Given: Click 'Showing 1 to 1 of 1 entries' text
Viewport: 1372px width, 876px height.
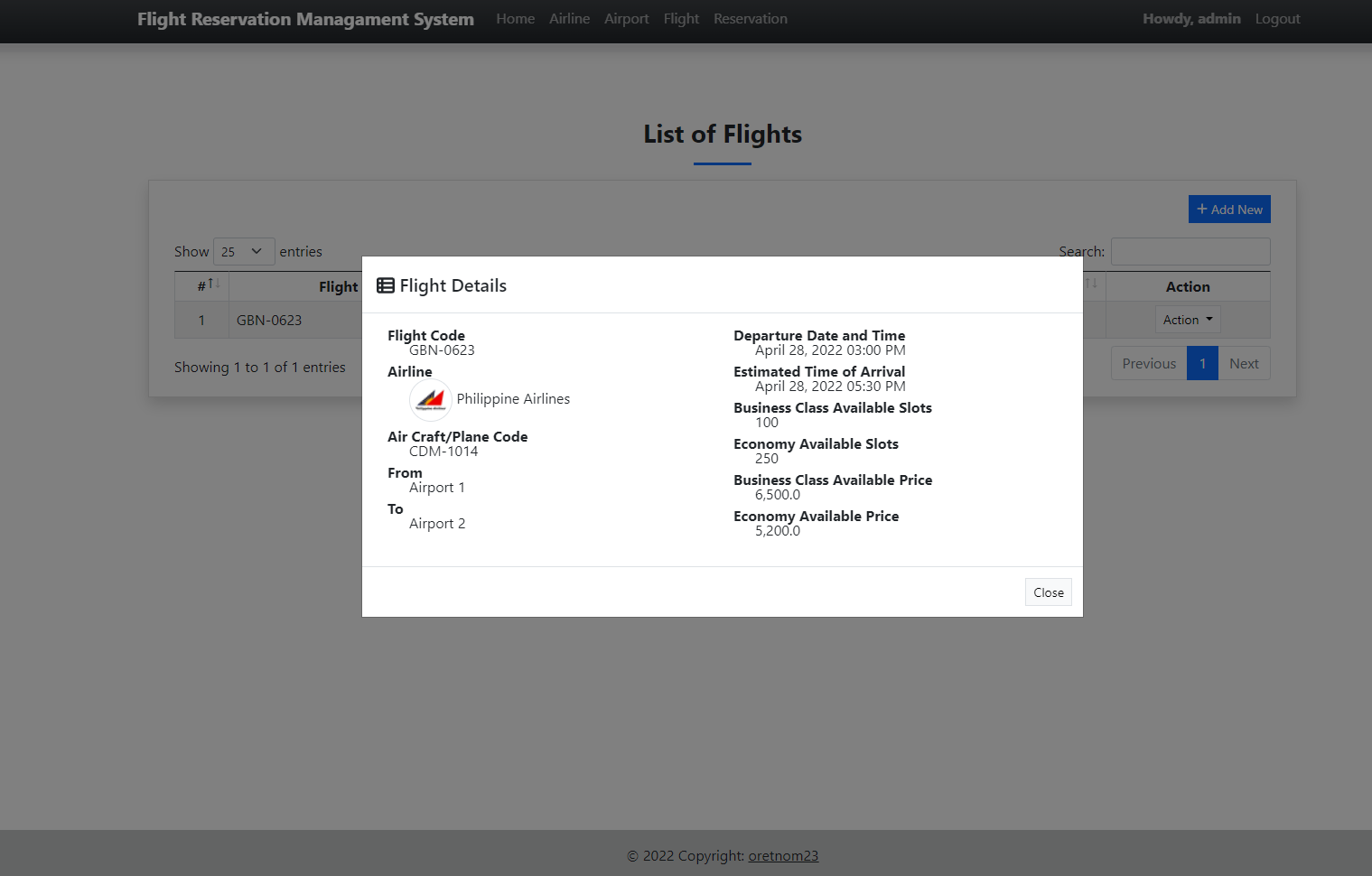Looking at the screenshot, I should tap(260, 368).
